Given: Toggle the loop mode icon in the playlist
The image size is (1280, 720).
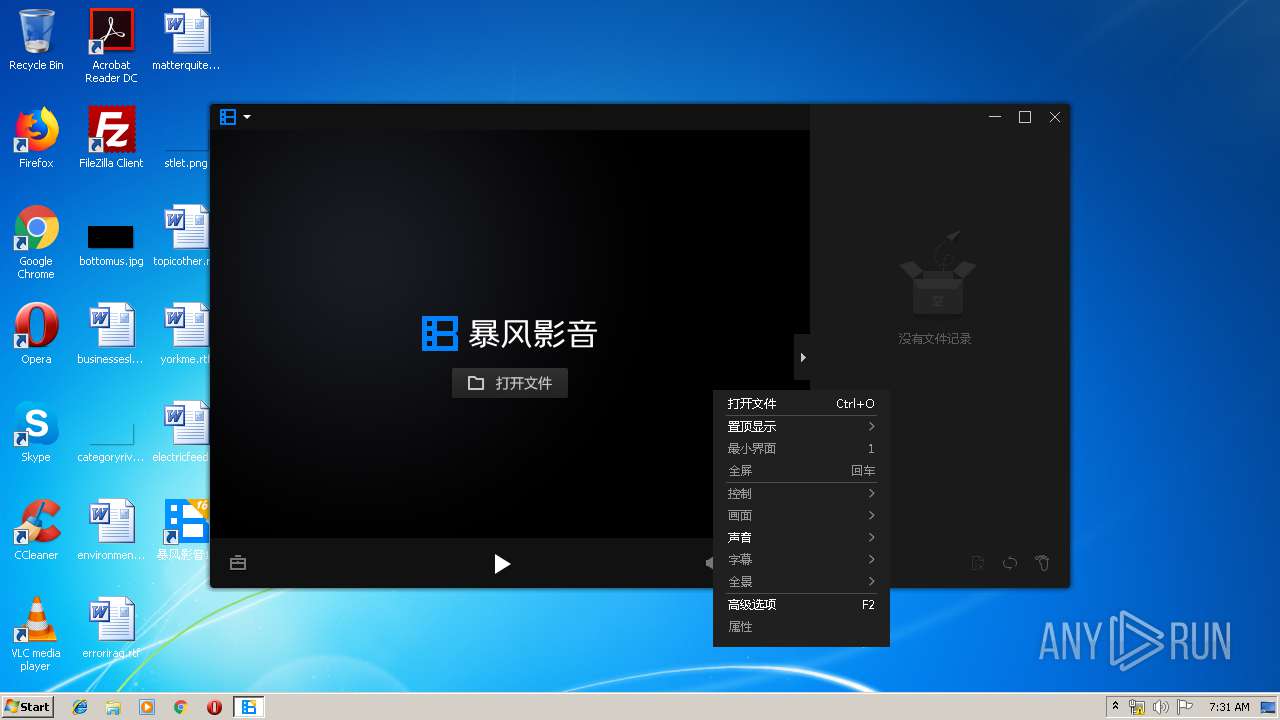Looking at the screenshot, I should (x=1010, y=564).
